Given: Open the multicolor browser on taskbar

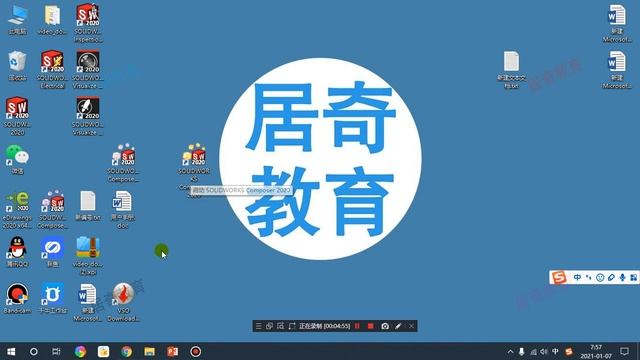Looking at the screenshot, I should point(80,351).
